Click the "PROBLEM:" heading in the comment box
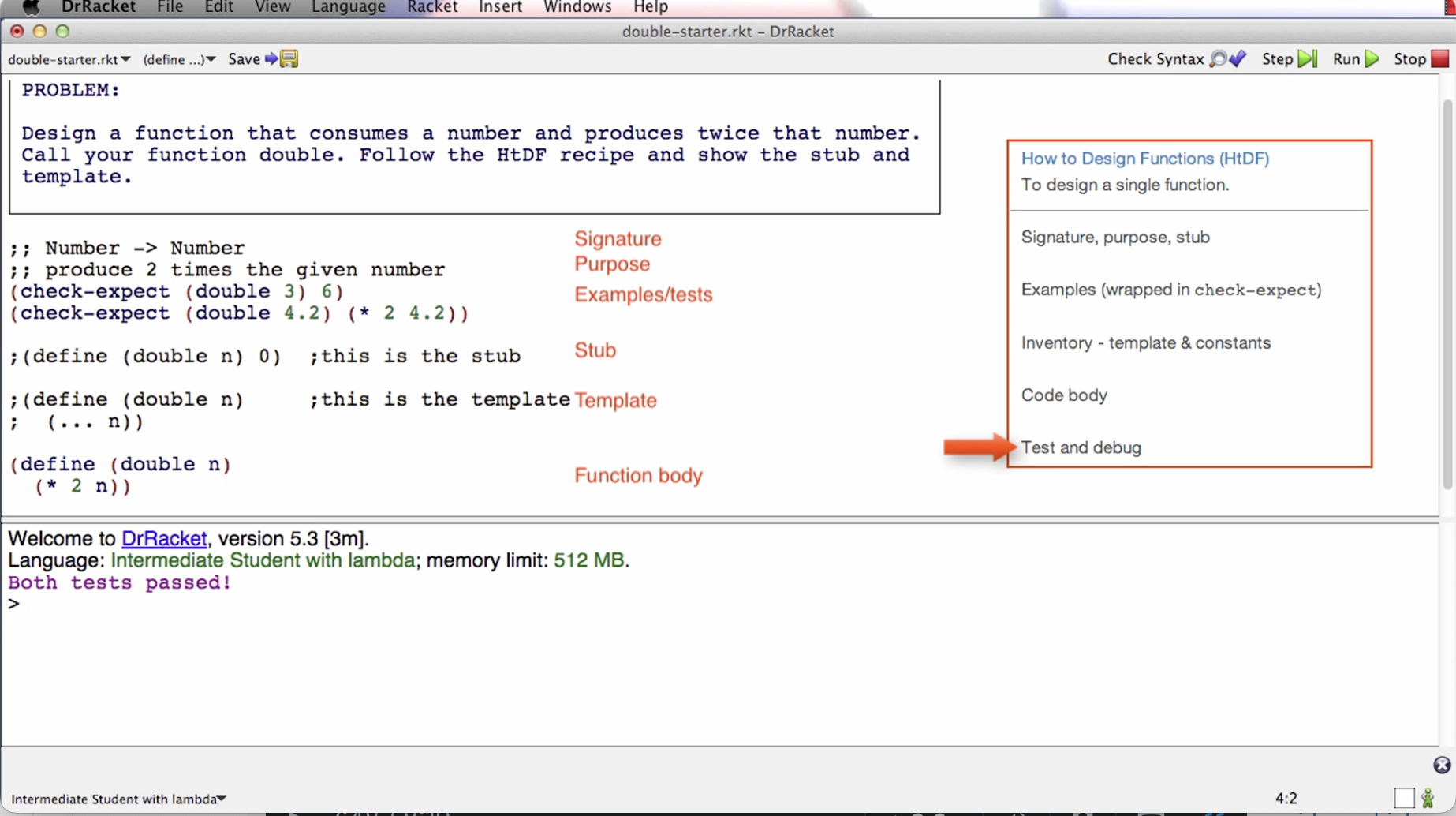The image size is (1456, 816). [x=71, y=90]
